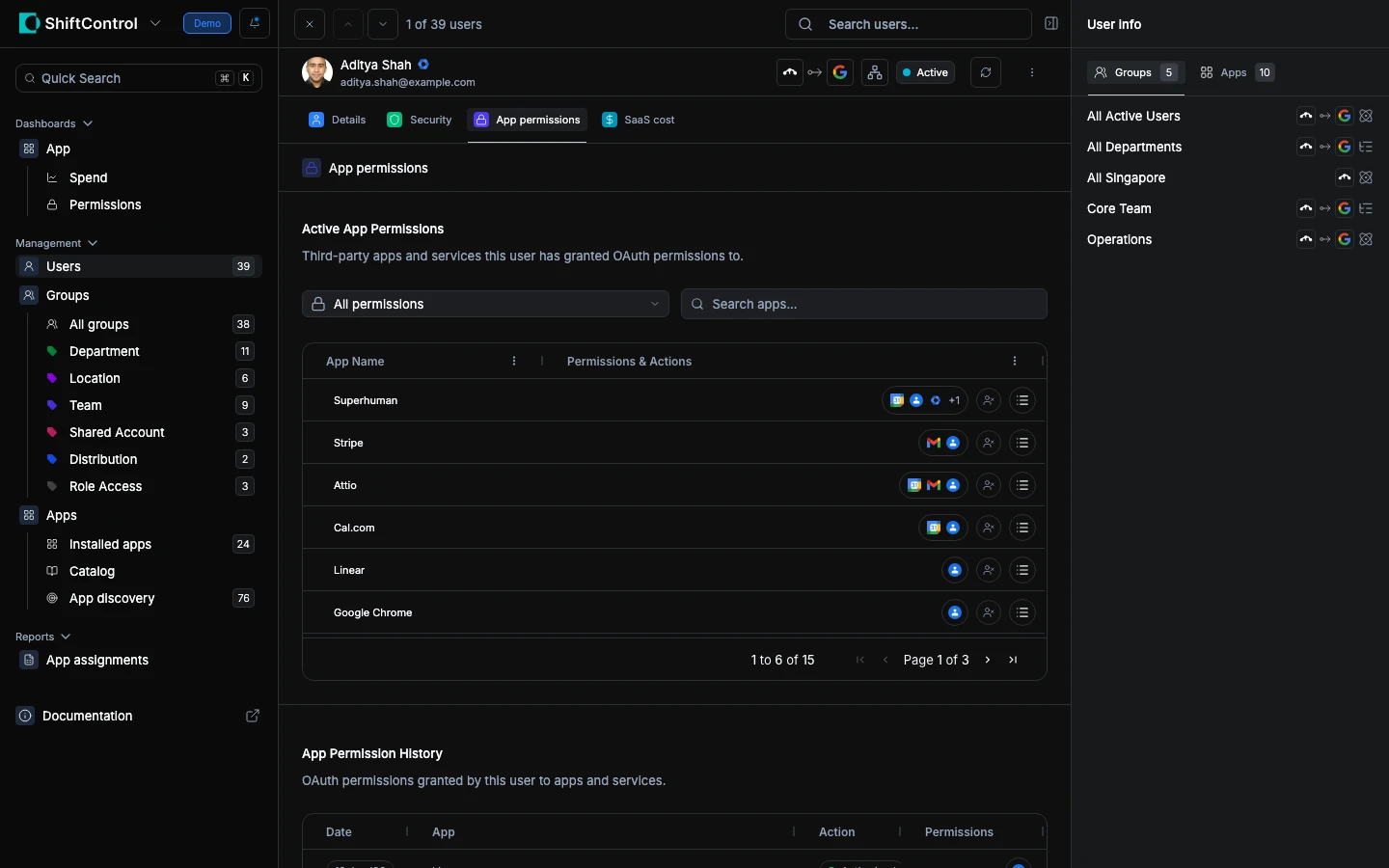The height and width of the screenshot is (868, 1389).
Task: Switch to the Security tab
Action: [420, 120]
